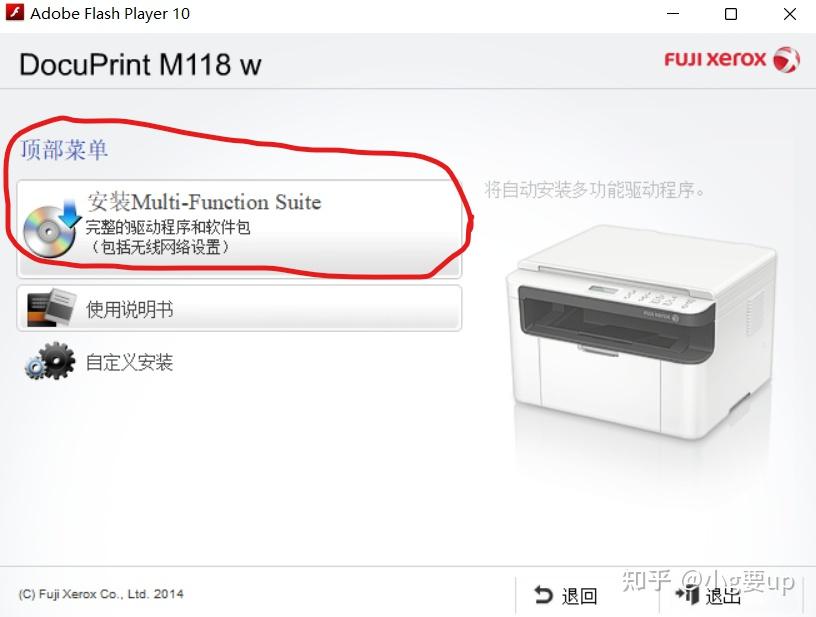Click the exit door icon

687,594
